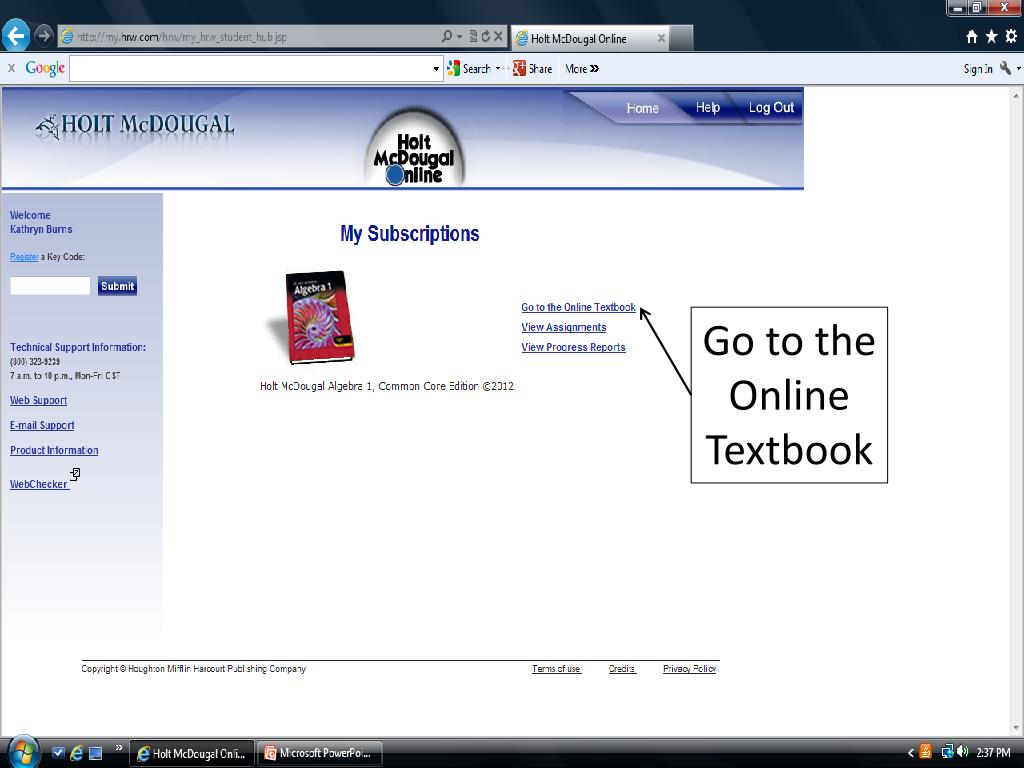
Task: Switch to Microsoft PowerPoint taskbar button
Action: point(319,753)
